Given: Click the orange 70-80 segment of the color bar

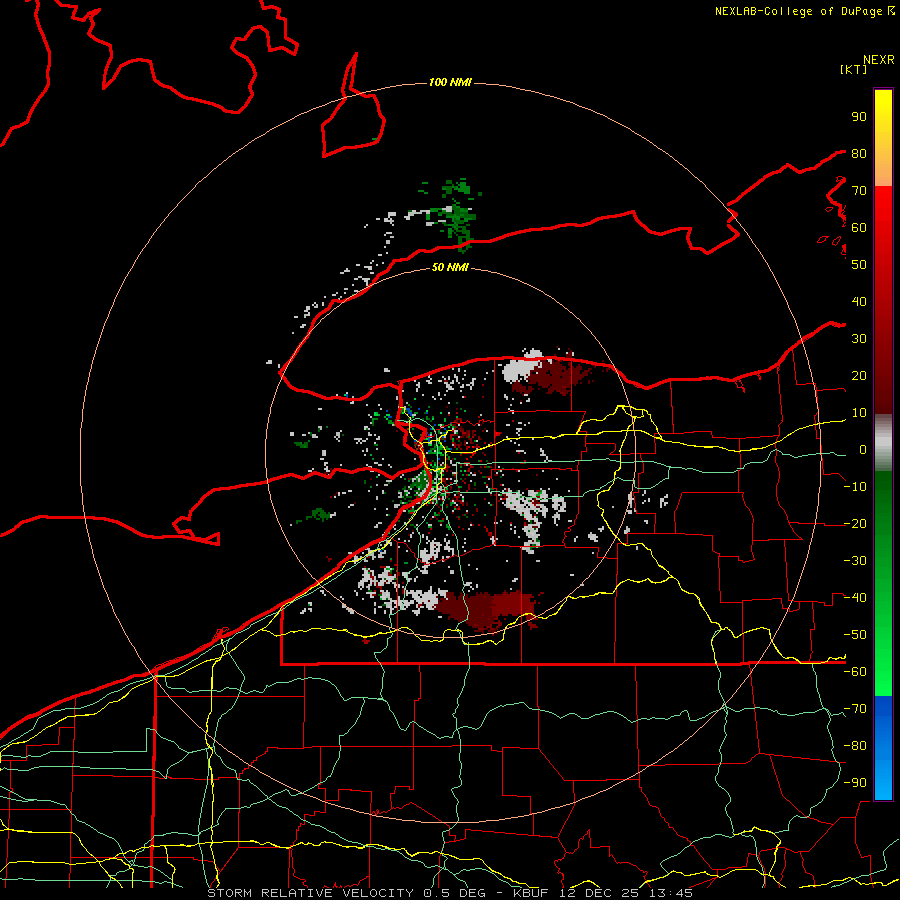Looking at the screenshot, I should (883, 169).
